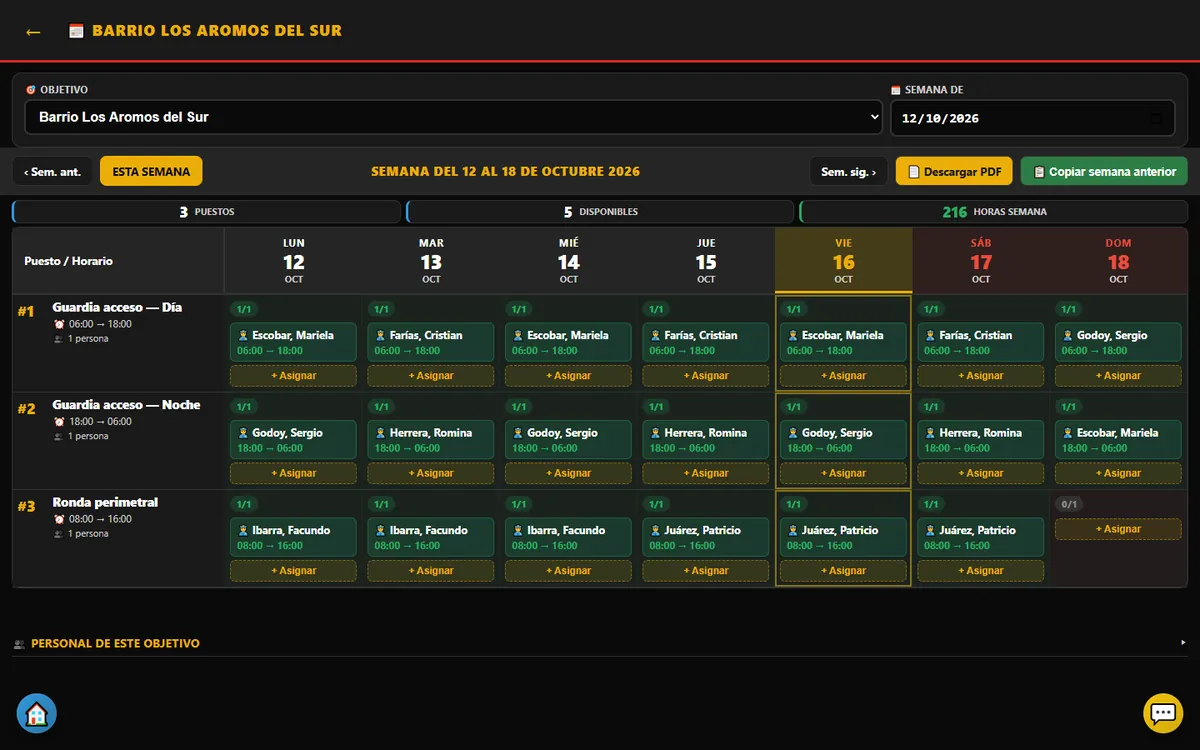Add assignment to Guardia Día on Saturday 17
The width and height of the screenshot is (1200, 750).
tap(980, 376)
